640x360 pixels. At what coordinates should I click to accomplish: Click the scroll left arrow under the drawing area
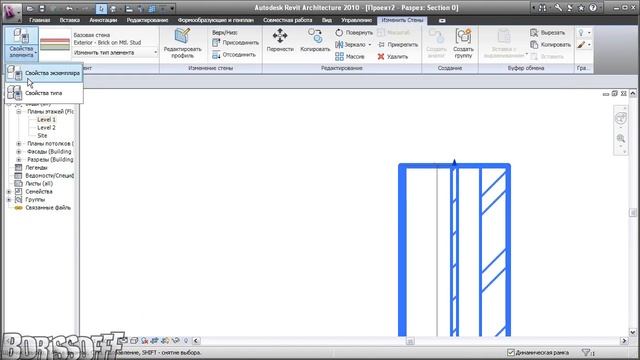196,341
